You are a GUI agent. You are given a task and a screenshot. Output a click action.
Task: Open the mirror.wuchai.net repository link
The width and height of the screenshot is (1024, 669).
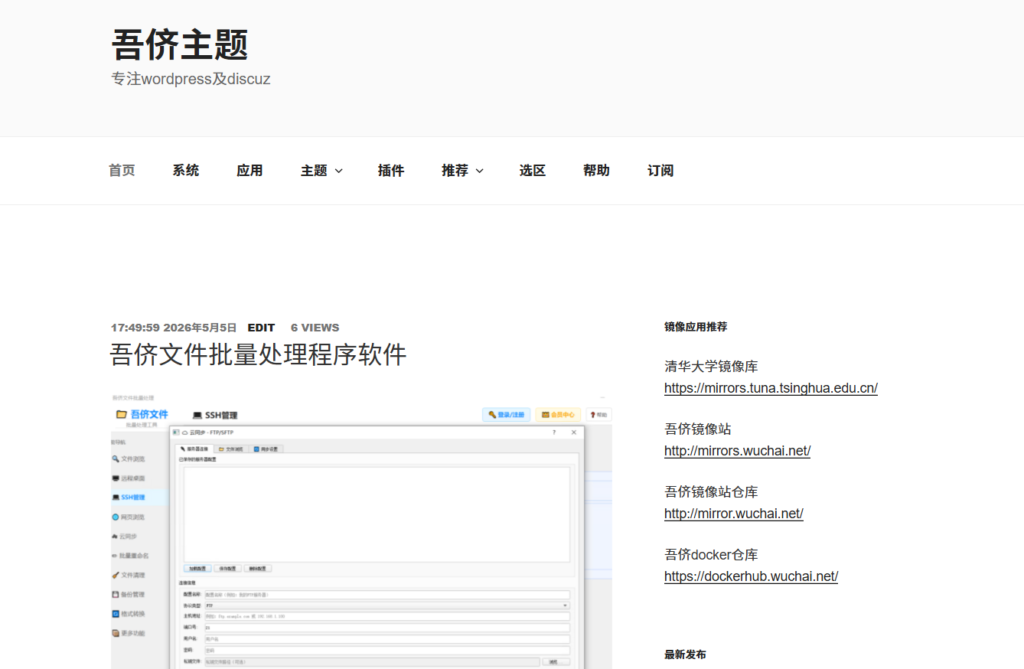[733, 514]
